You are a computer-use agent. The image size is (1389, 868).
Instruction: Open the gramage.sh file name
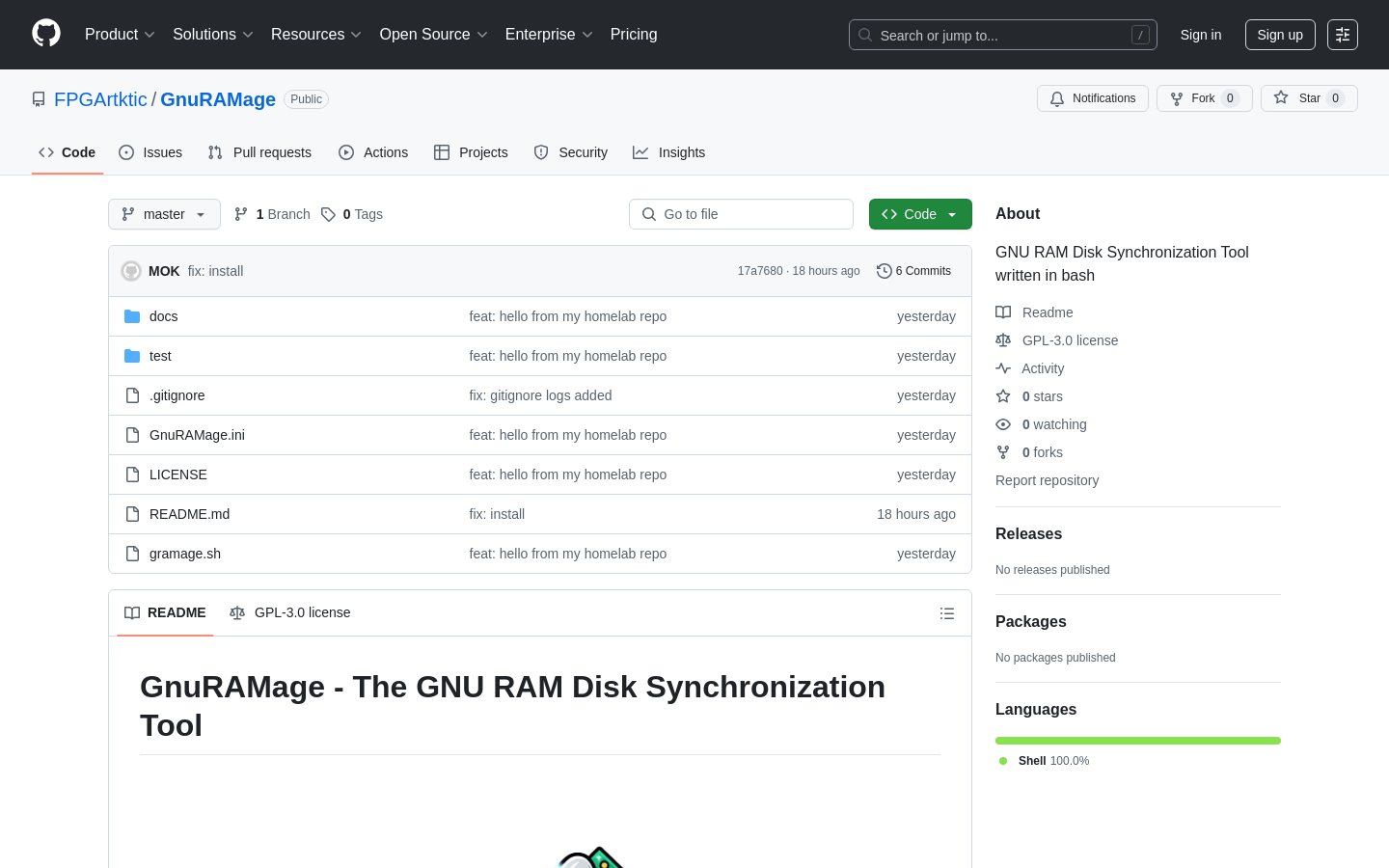click(x=185, y=554)
